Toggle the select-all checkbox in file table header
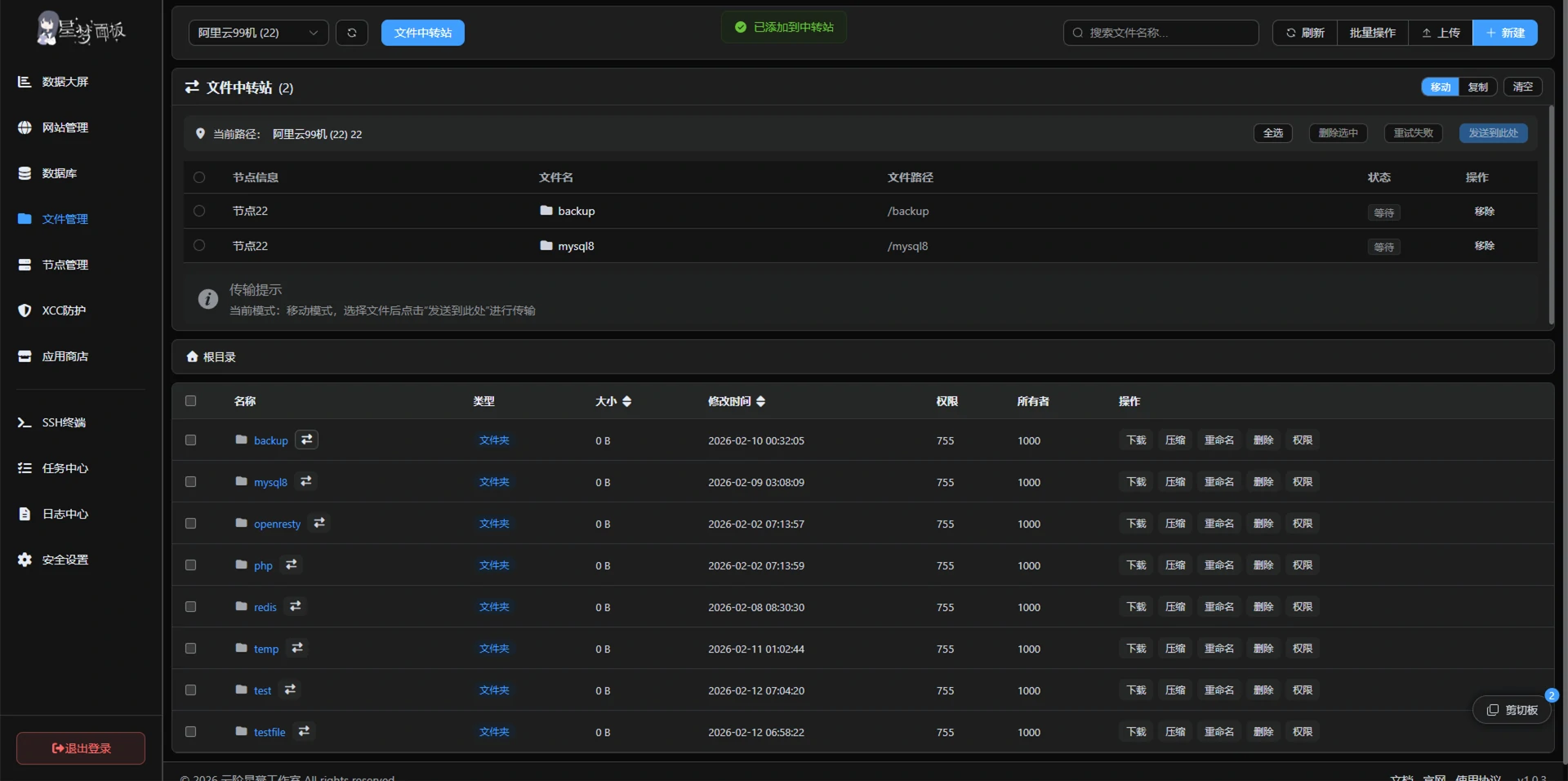 191,400
